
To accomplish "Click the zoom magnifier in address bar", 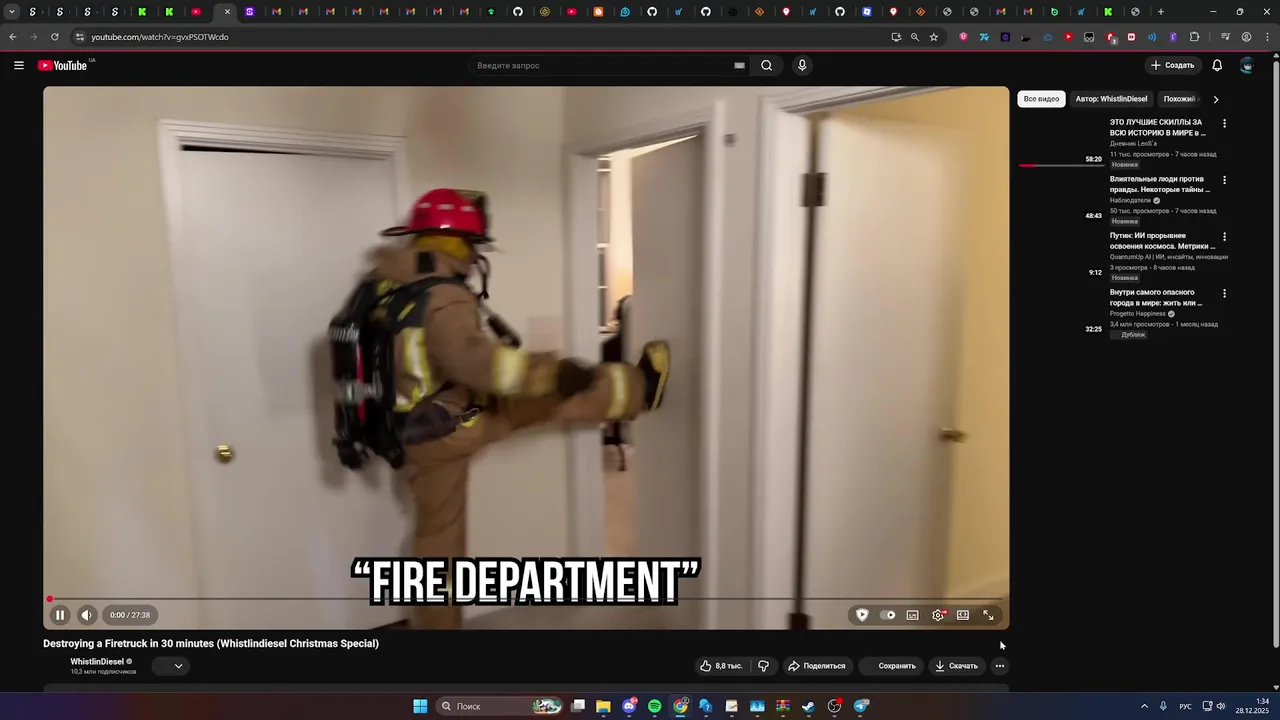I will tap(914, 37).
